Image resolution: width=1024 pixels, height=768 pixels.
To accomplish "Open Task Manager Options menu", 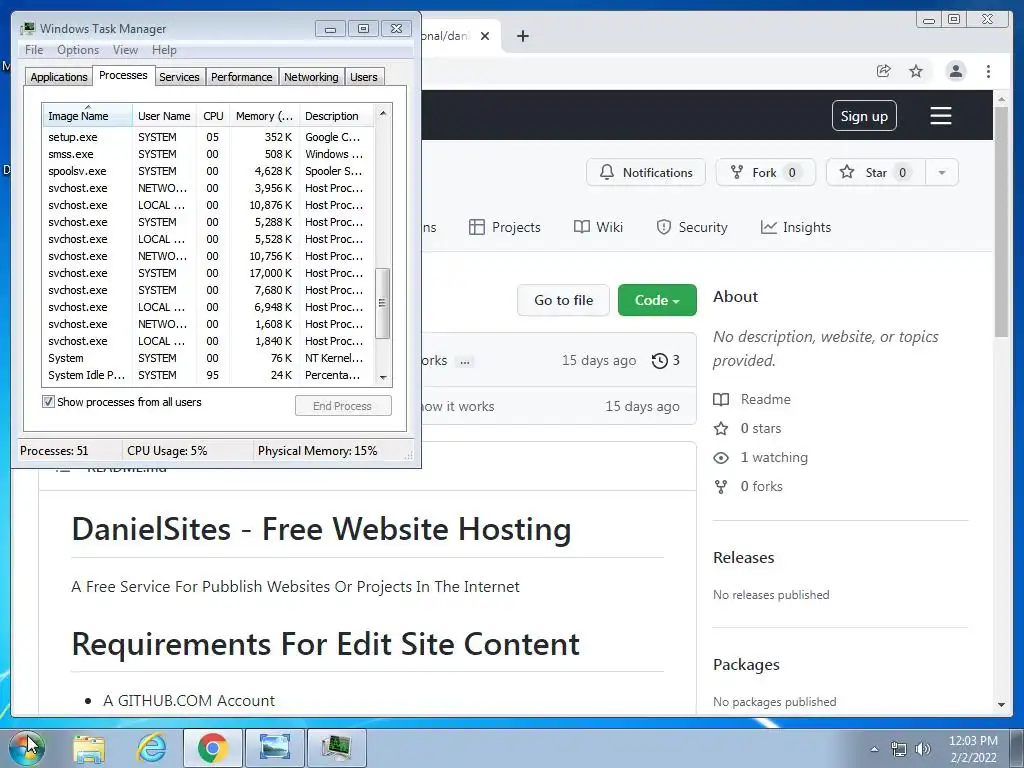I will pyautogui.click(x=78, y=50).
